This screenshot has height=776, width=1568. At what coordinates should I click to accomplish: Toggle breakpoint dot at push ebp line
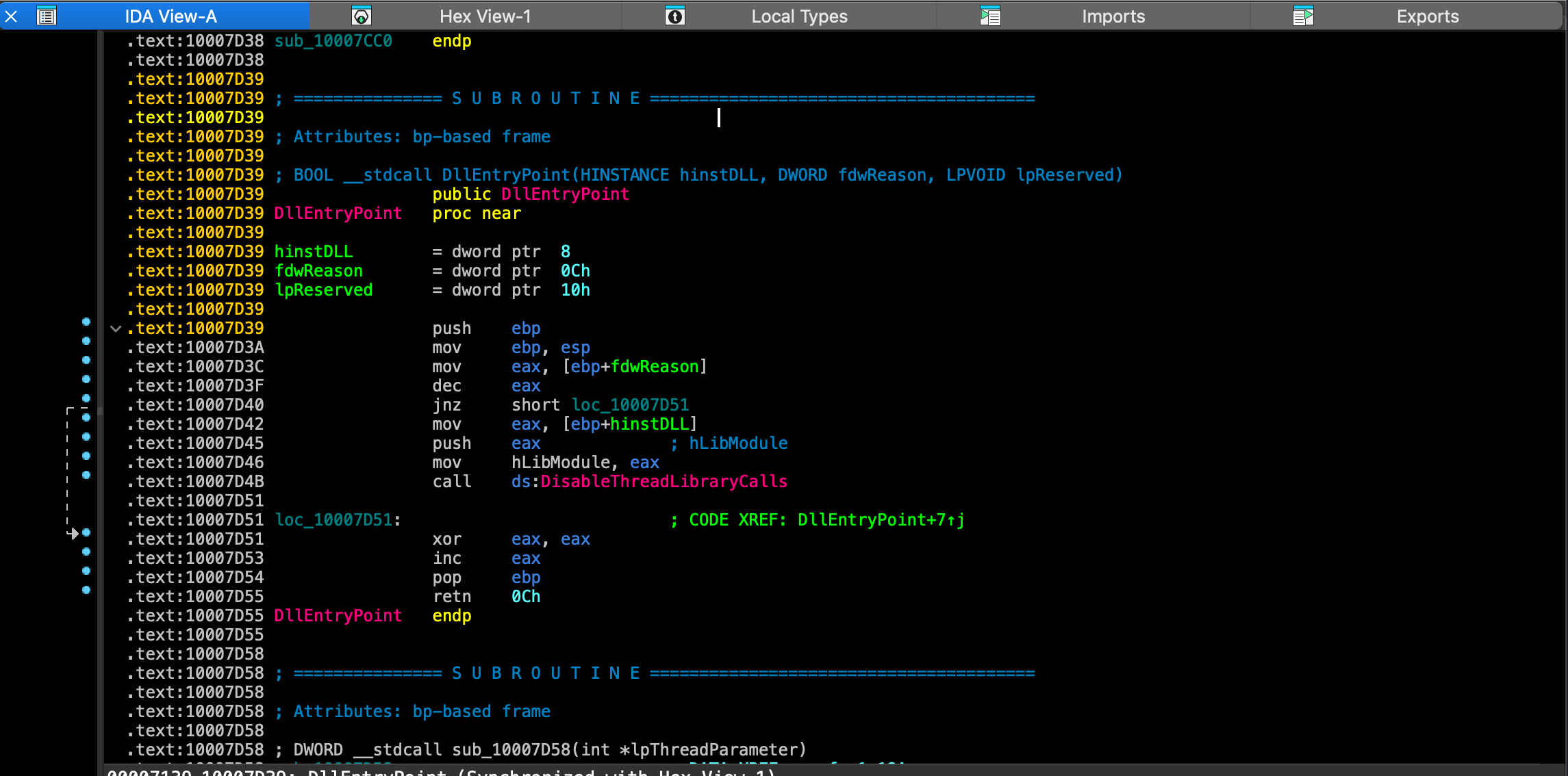click(86, 322)
